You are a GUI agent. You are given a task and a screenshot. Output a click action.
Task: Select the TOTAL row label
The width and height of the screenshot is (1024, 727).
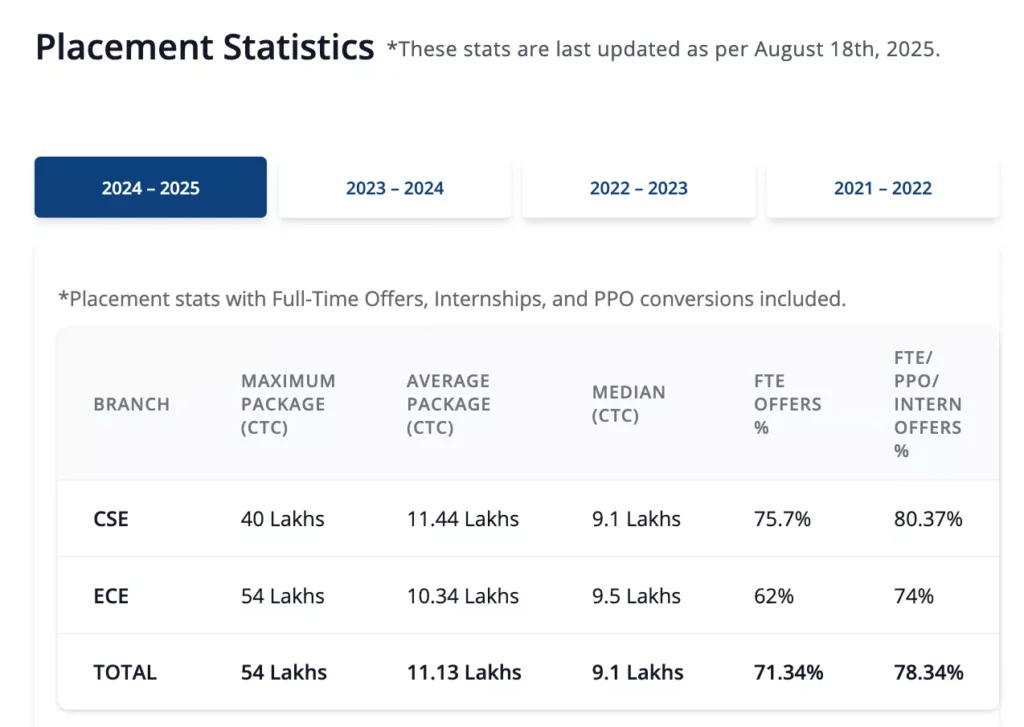(125, 672)
